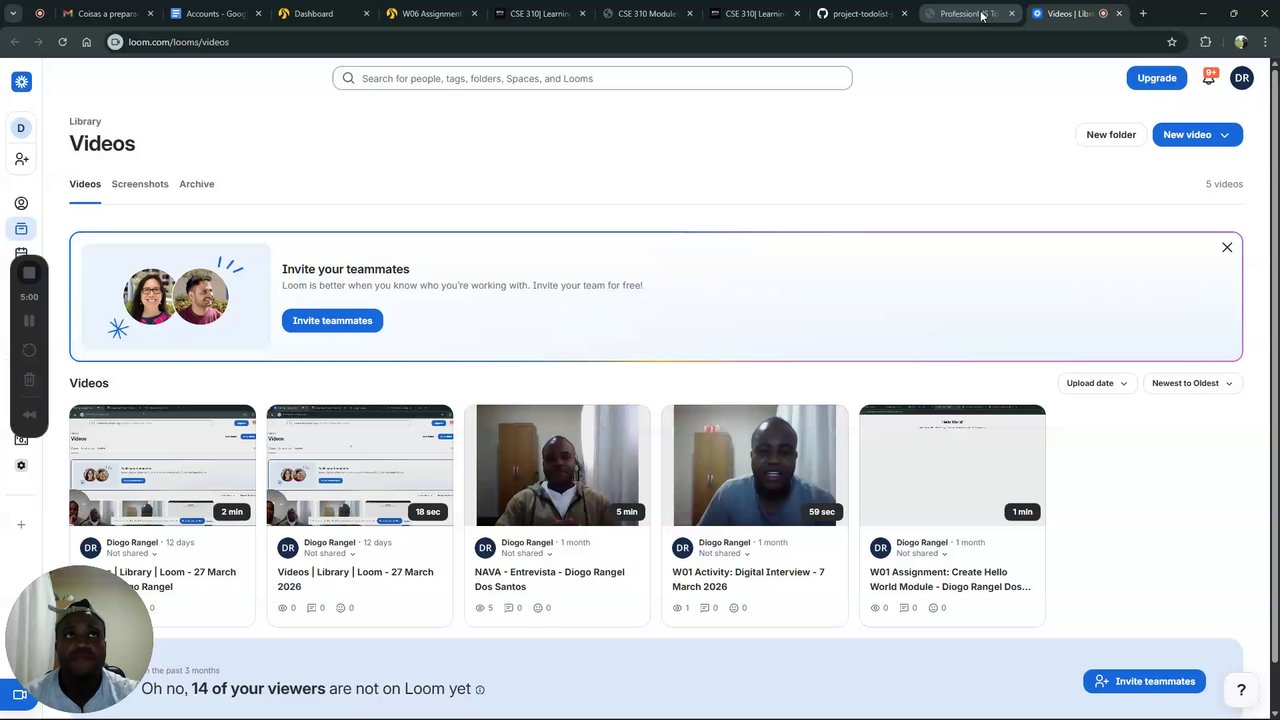Click New folder button

(x=1111, y=135)
